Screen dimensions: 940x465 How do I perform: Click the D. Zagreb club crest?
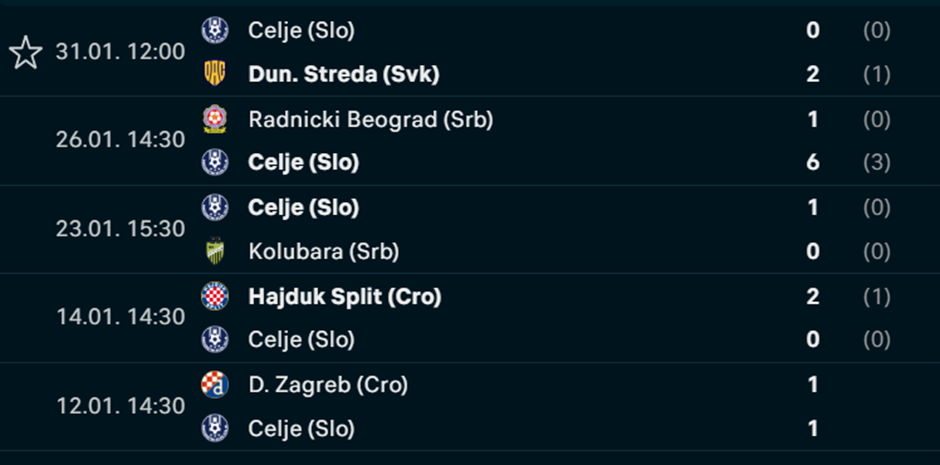pos(215,384)
